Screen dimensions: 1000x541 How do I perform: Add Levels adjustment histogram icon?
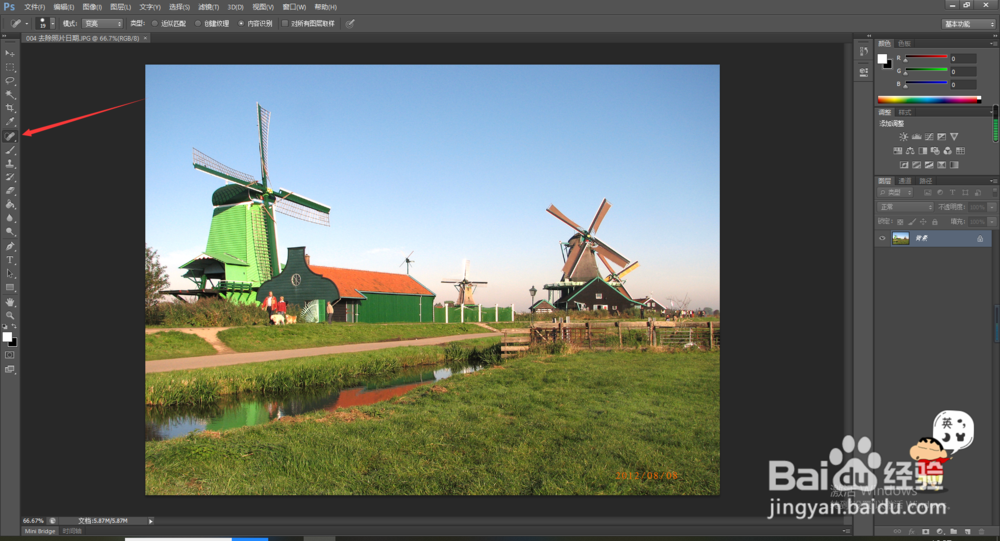click(x=916, y=137)
